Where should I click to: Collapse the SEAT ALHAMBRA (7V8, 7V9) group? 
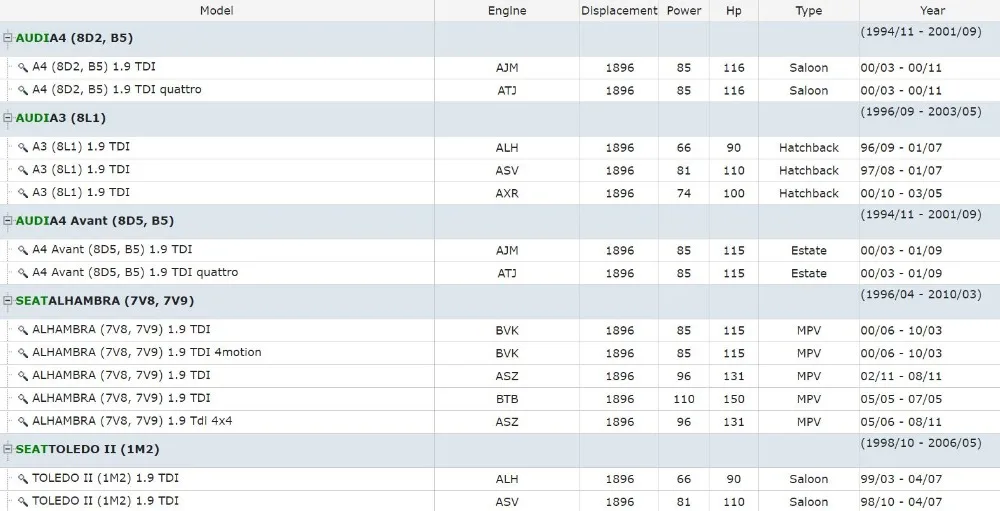tap(8, 300)
